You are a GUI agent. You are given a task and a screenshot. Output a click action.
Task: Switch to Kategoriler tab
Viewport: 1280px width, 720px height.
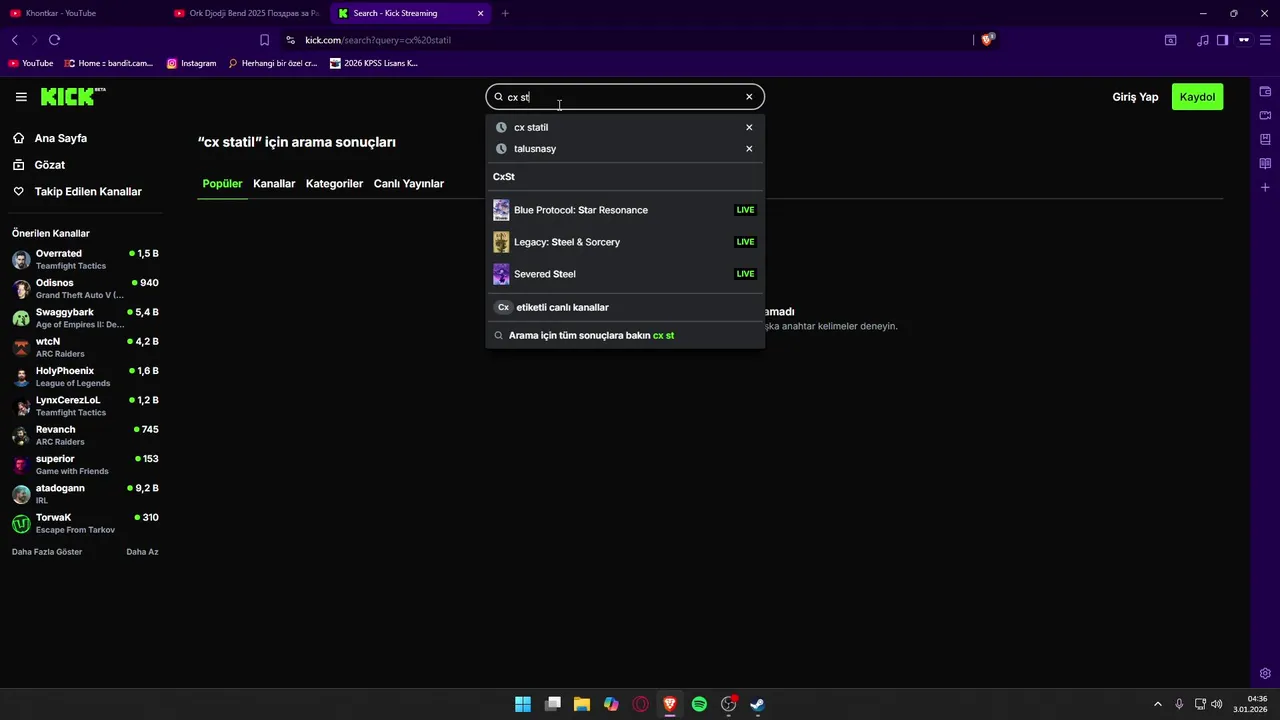pyautogui.click(x=334, y=184)
